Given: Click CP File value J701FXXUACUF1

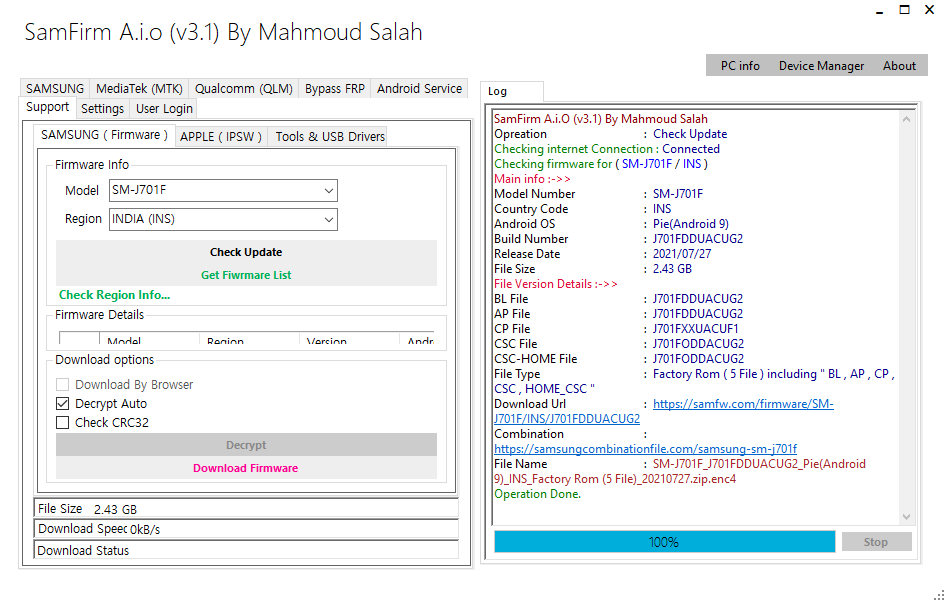Looking at the screenshot, I should (695, 329).
